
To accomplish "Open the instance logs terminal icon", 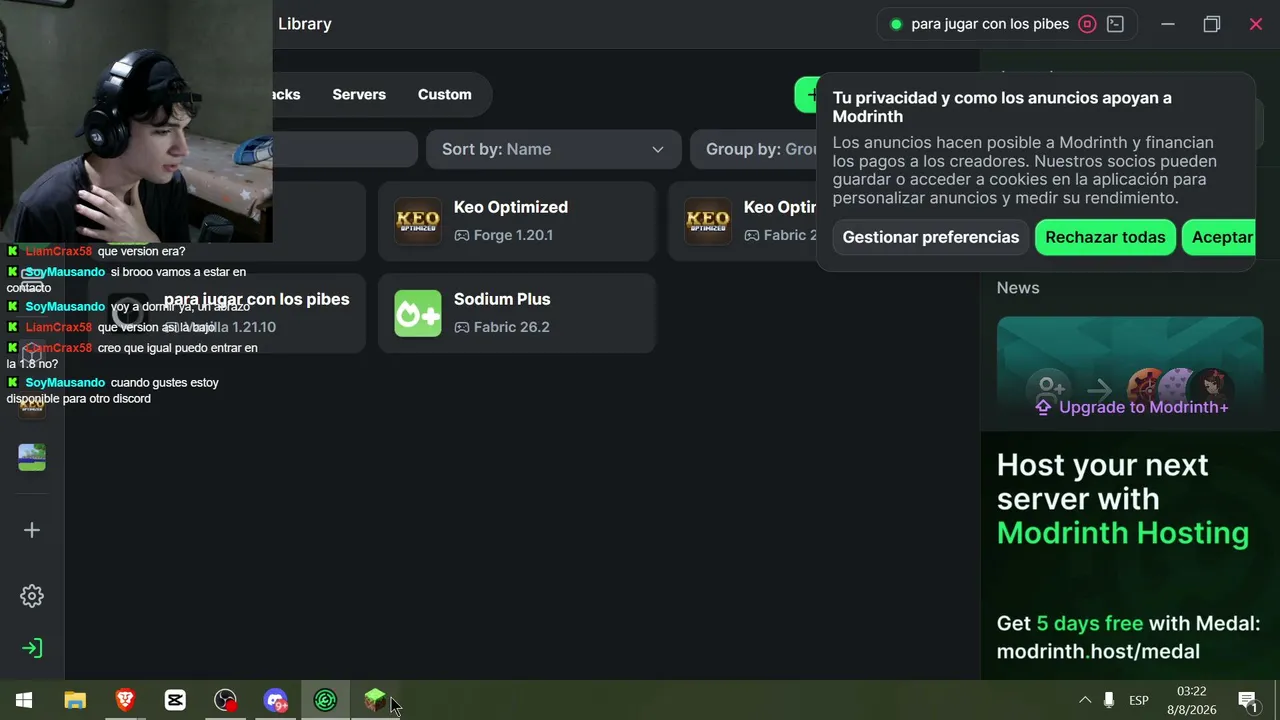I will 1116,24.
